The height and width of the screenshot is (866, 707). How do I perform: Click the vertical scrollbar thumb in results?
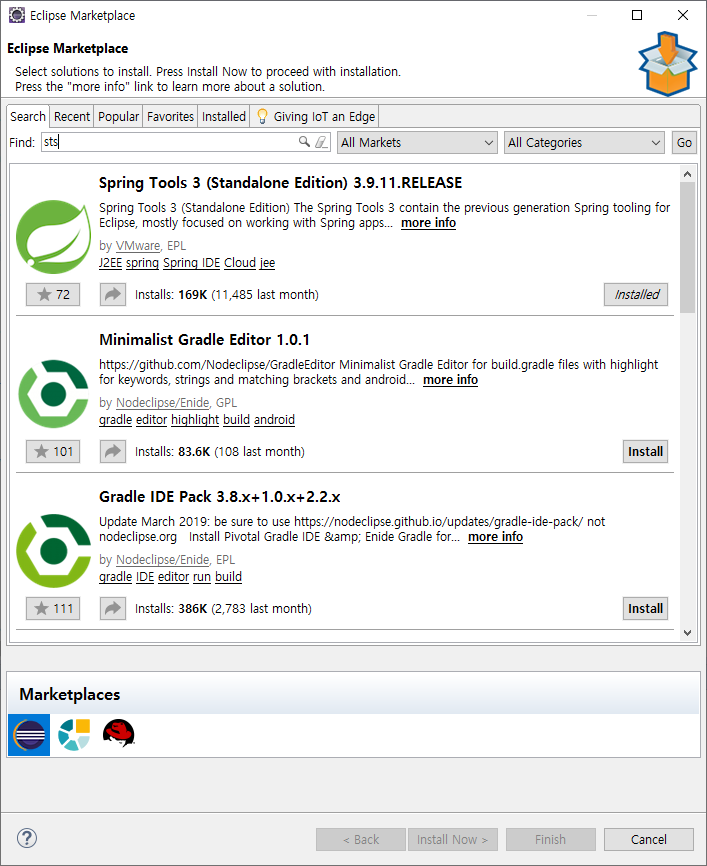tap(687, 247)
